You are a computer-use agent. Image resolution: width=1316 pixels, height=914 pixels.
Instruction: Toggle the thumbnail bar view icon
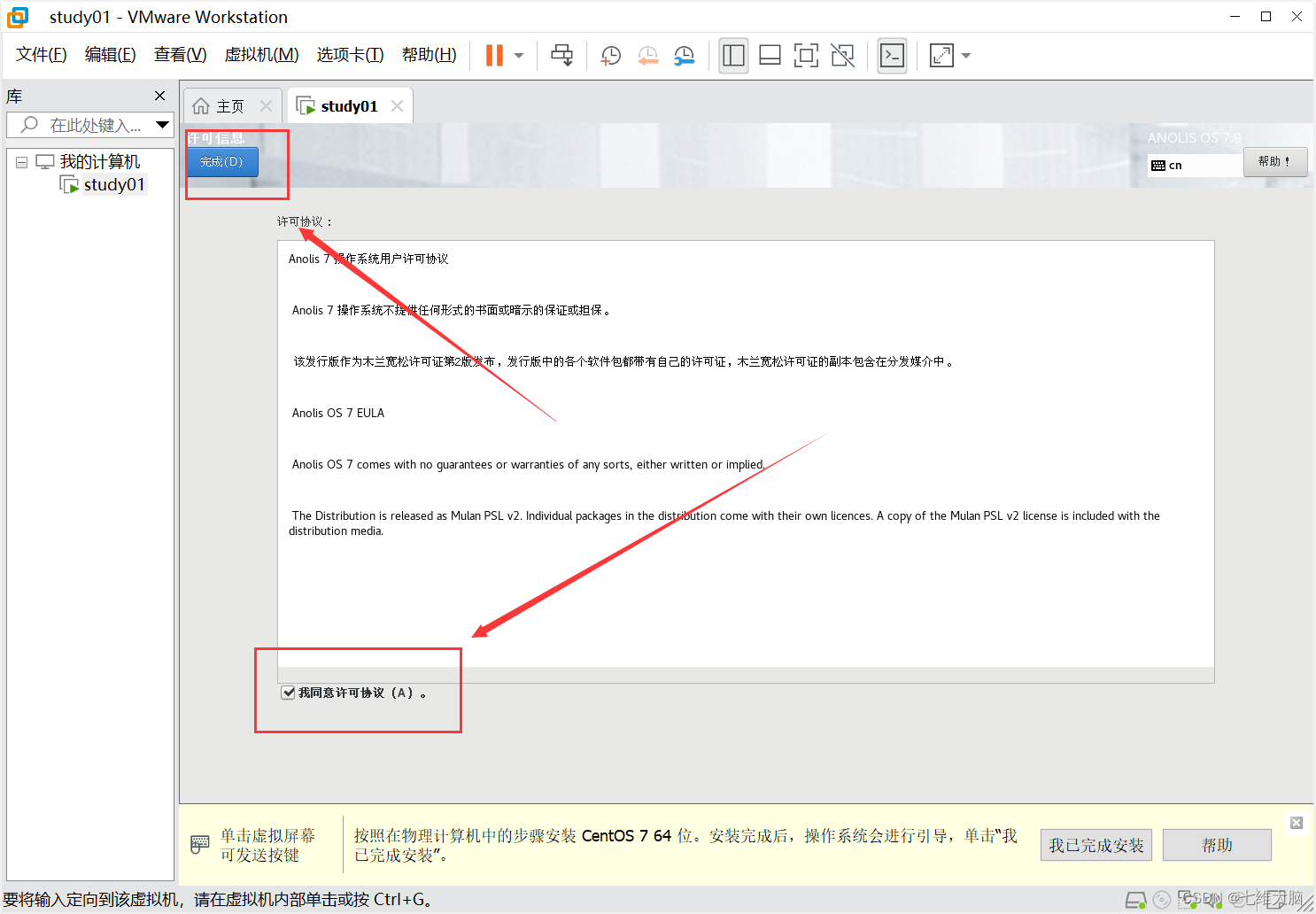(770, 55)
